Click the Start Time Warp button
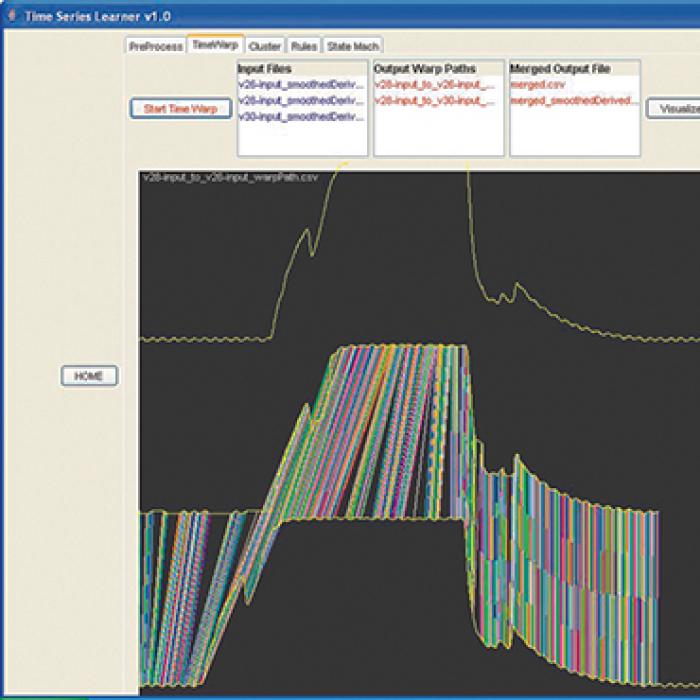This screenshot has height=700, width=700. 181,108
